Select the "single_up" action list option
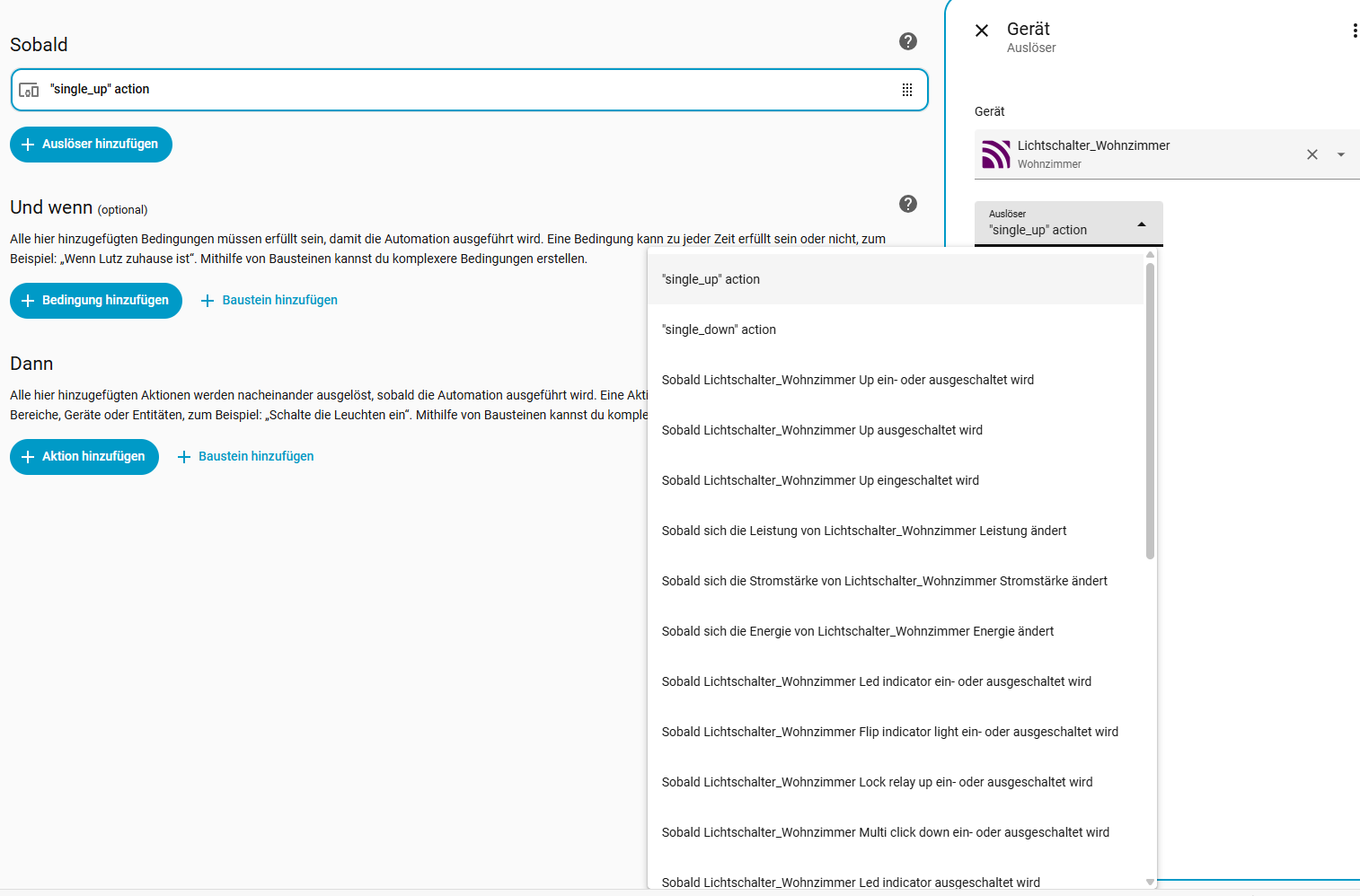The image size is (1360, 896). coord(711,279)
